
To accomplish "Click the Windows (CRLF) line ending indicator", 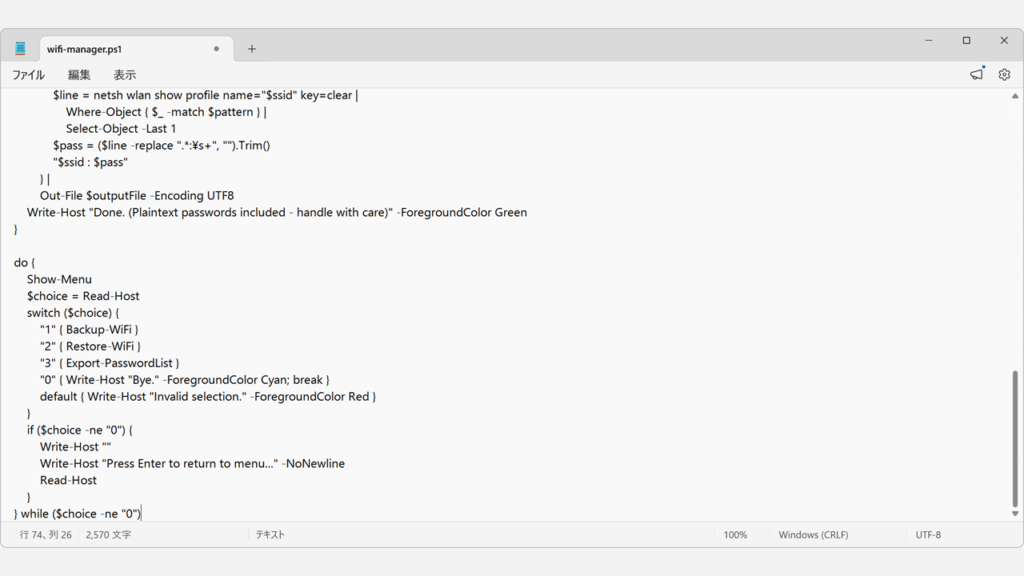I will tap(813, 535).
